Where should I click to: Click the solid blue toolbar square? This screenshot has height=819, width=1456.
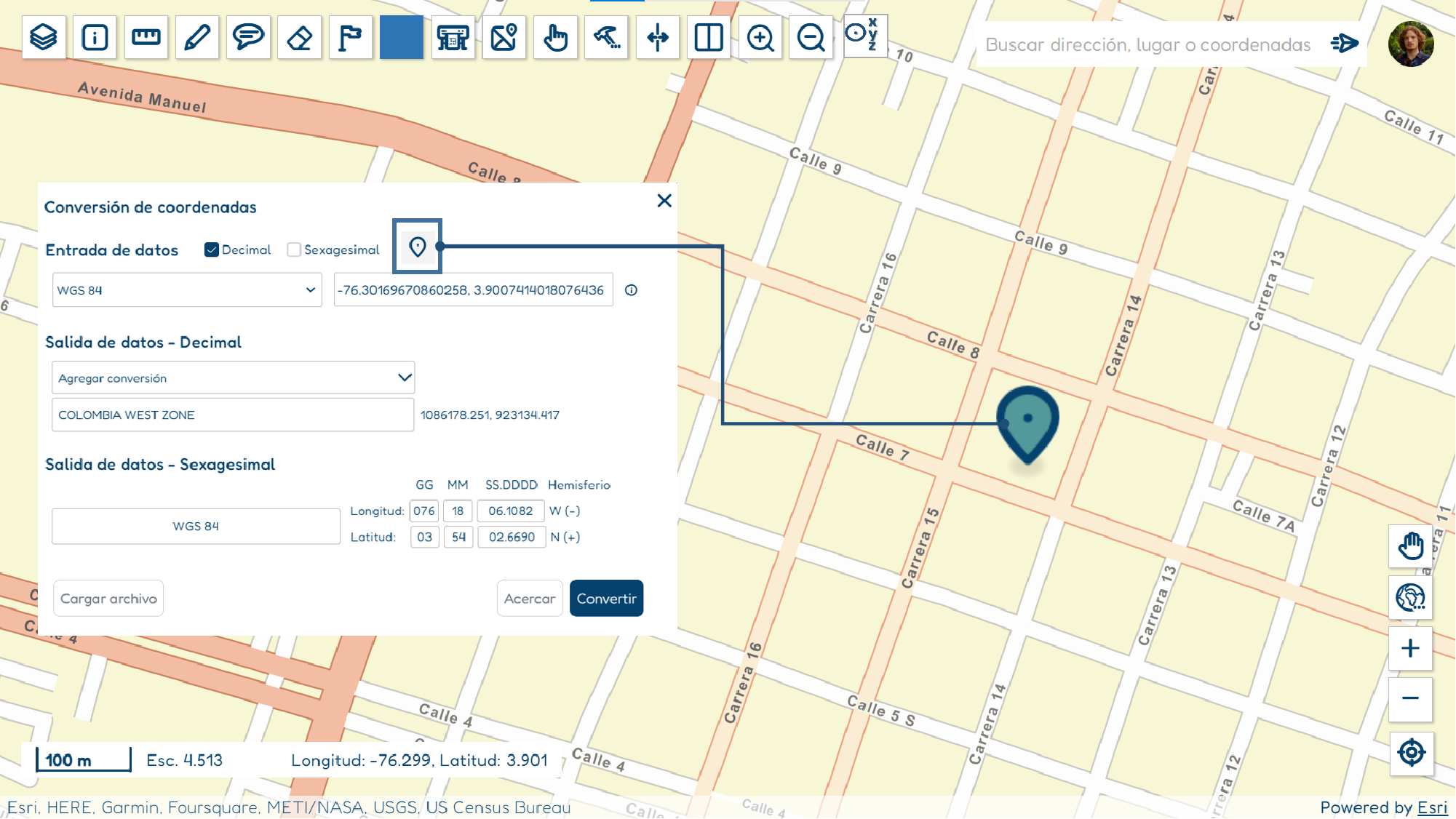402,37
